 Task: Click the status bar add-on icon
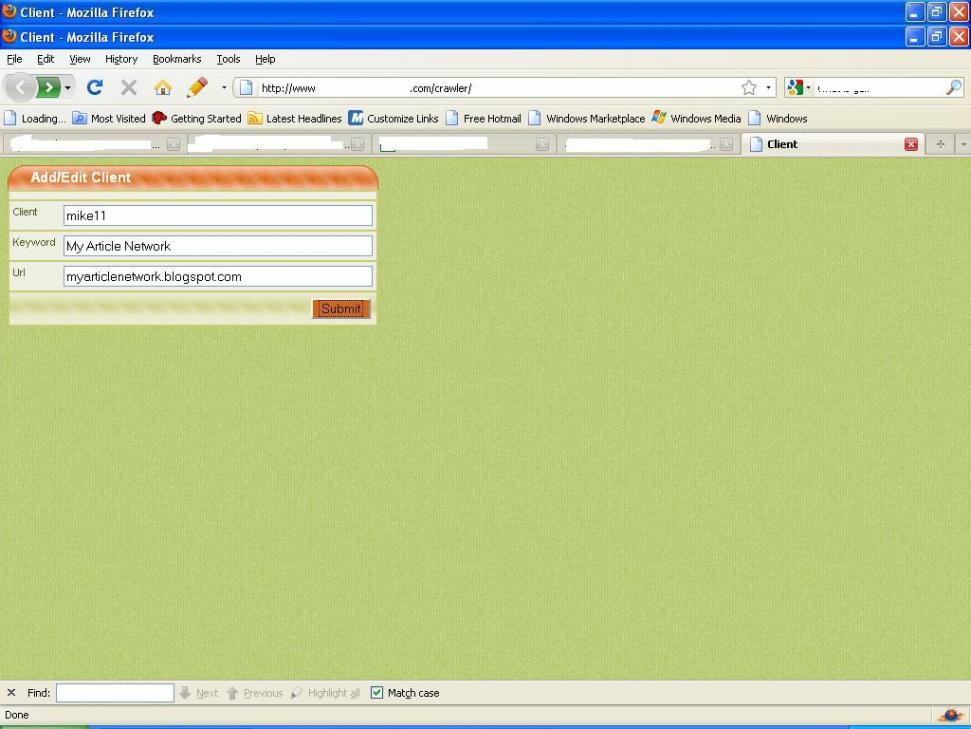click(951, 715)
